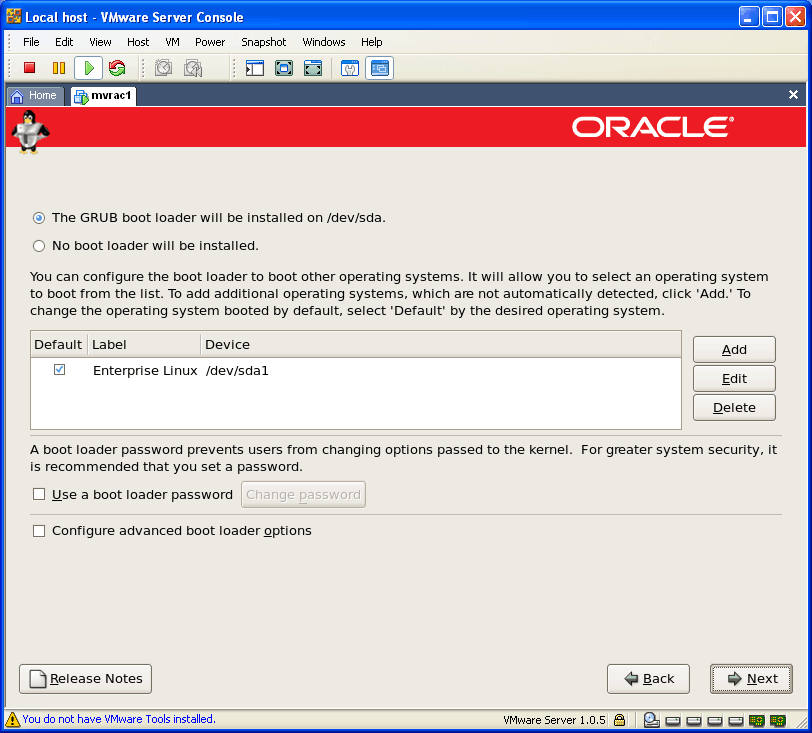This screenshot has width=812, height=733.
Task: Open the VM menu
Action: click(172, 42)
